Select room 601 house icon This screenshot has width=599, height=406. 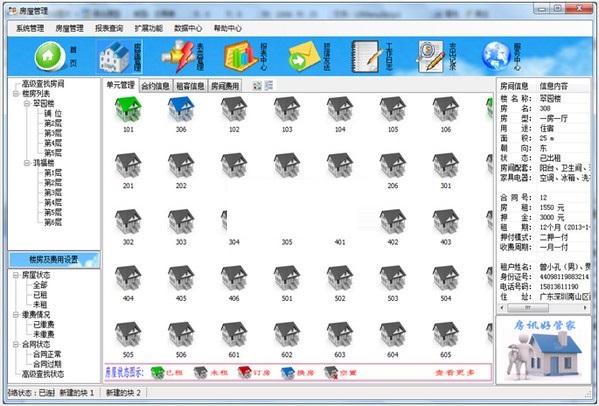pos(234,334)
